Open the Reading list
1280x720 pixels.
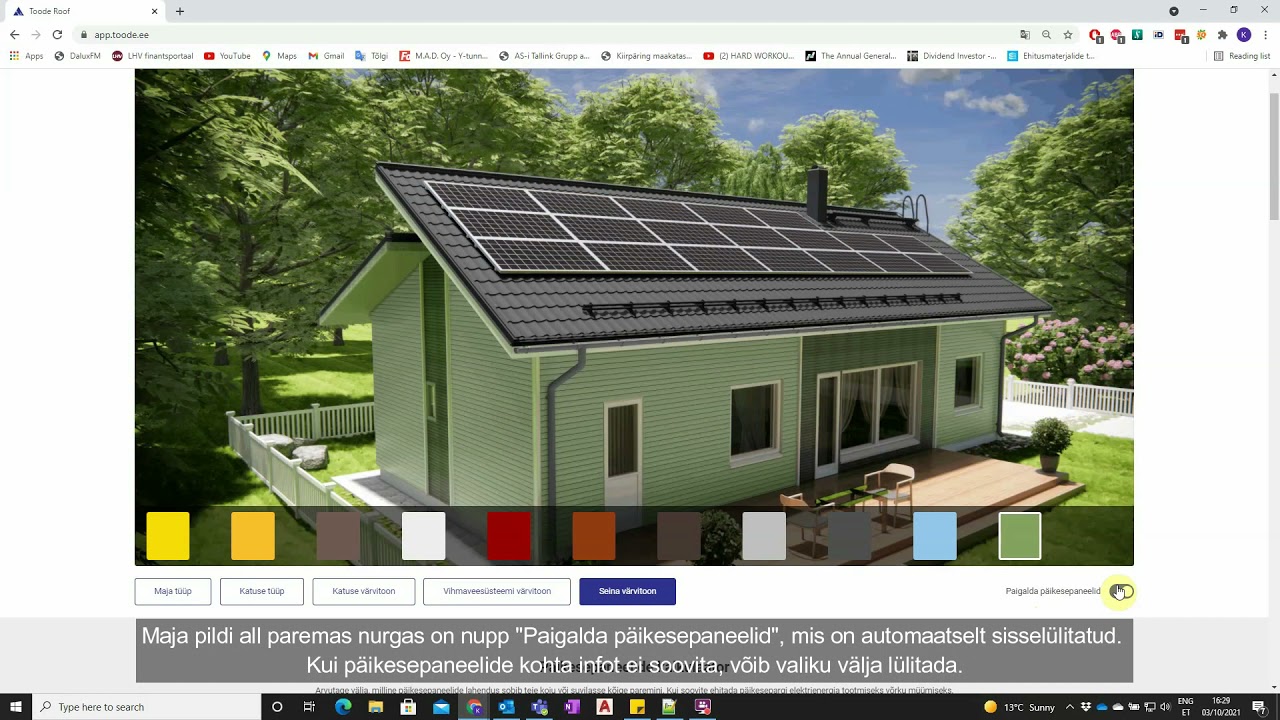click(1242, 56)
